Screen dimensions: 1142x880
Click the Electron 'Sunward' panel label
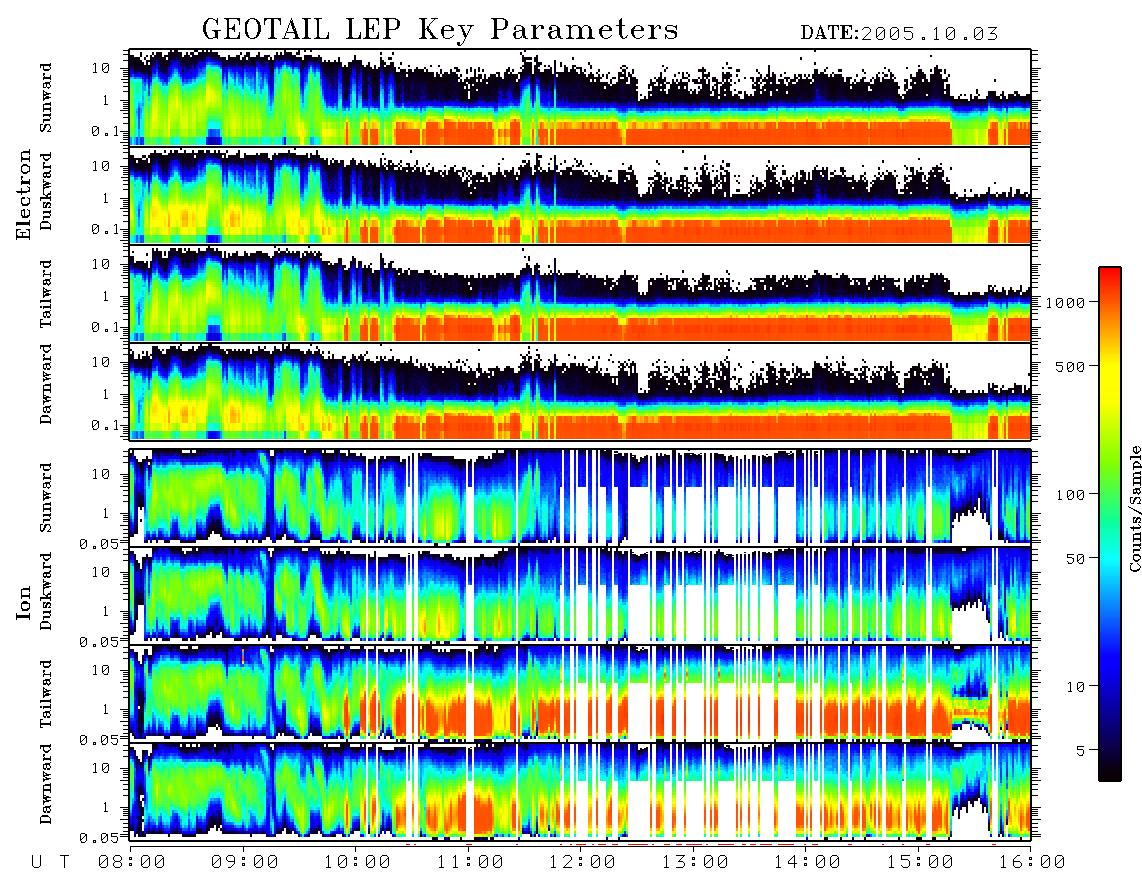pyautogui.click(x=46, y=98)
